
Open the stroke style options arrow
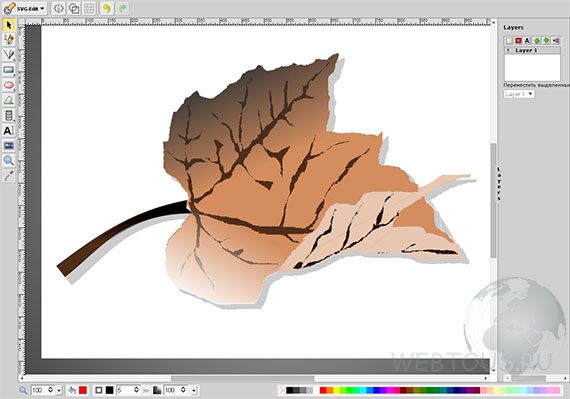pyautogui.click(x=145, y=391)
